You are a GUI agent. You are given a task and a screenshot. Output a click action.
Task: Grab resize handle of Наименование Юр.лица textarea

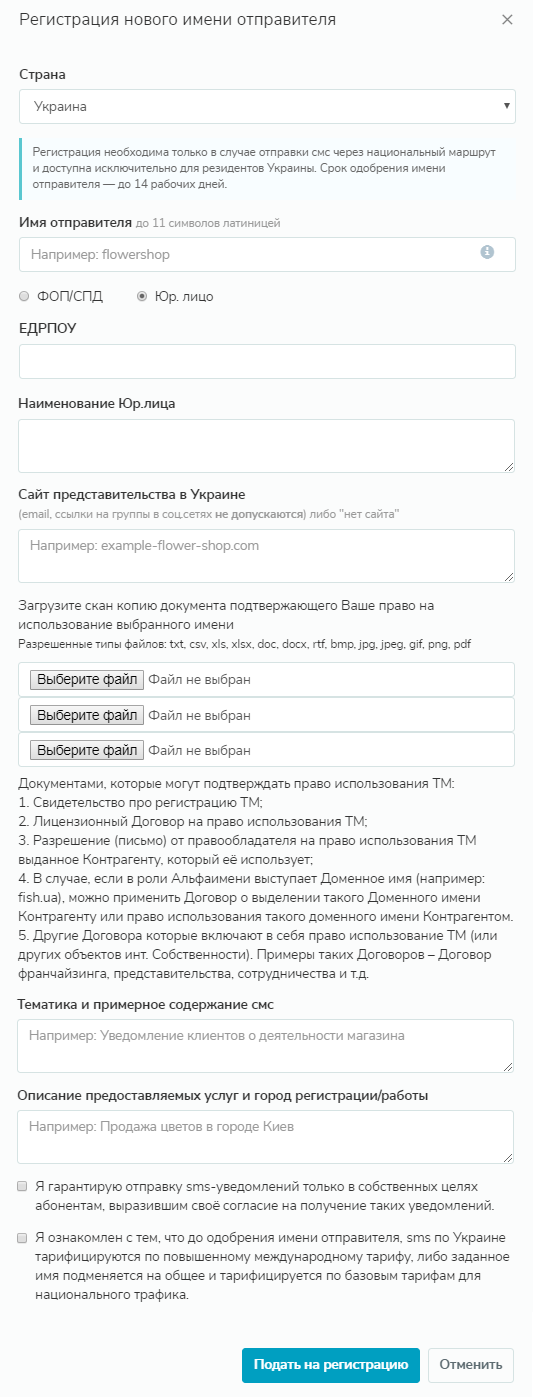pyautogui.click(x=509, y=466)
